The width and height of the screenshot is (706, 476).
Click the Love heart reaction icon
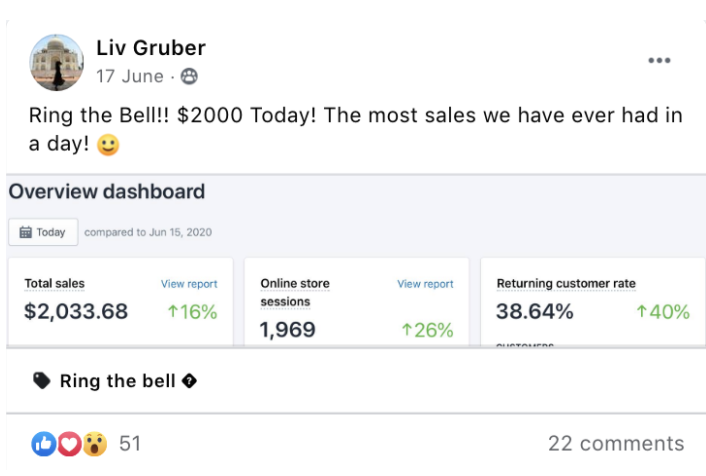coord(69,444)
